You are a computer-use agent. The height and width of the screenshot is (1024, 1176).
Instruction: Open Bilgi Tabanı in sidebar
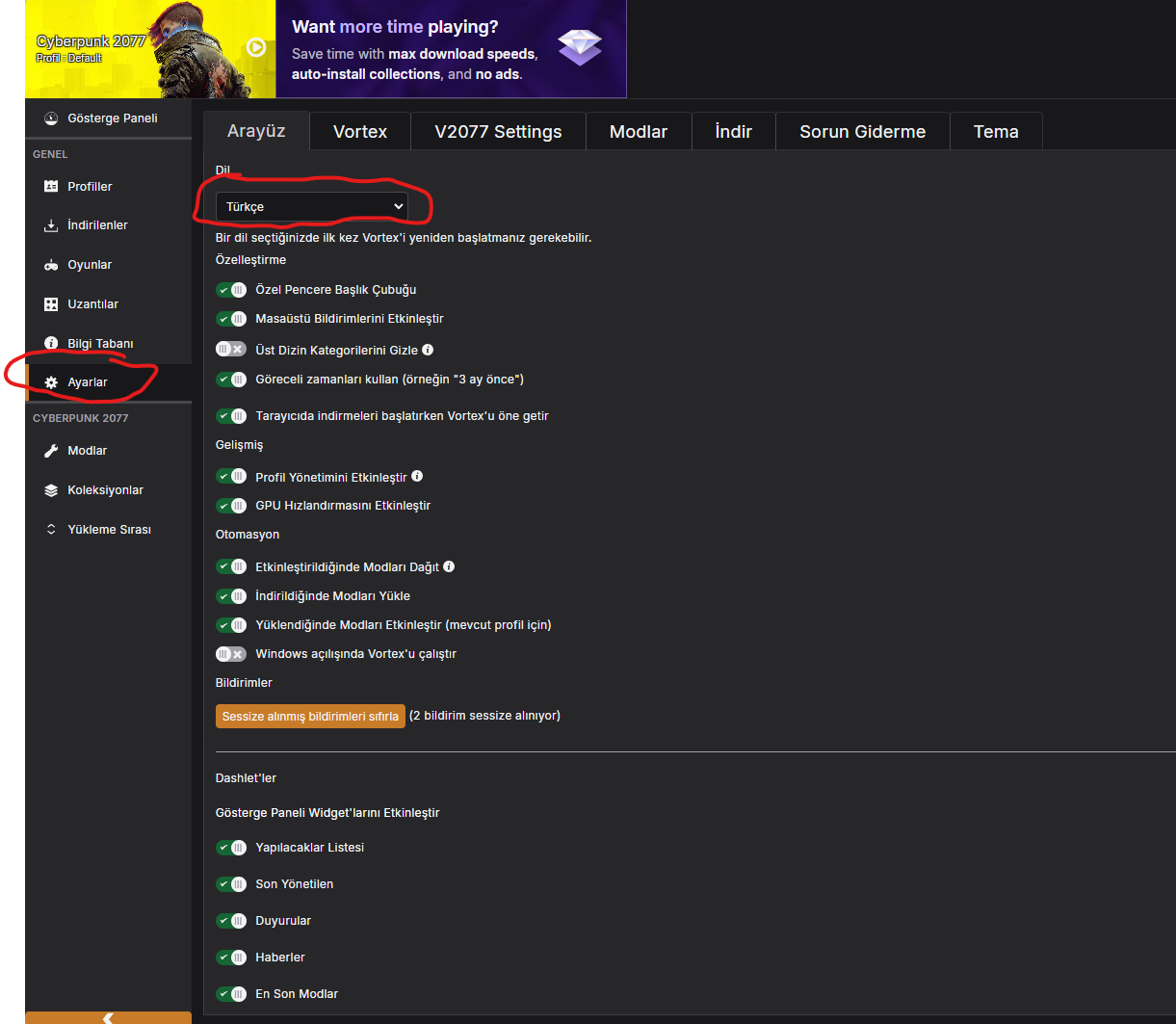click(108, 344)
